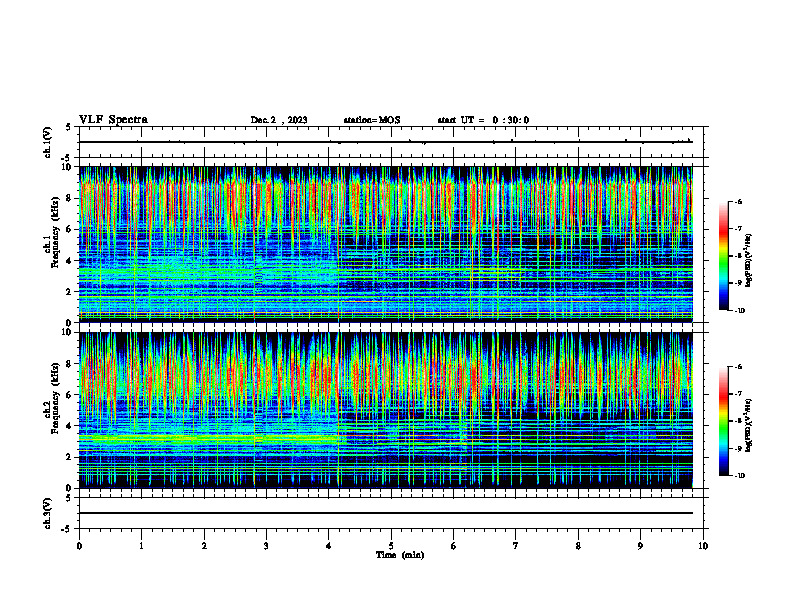The image size is (792, 612).
Task: Click the "station=MOS" header label
Action: 372,120
